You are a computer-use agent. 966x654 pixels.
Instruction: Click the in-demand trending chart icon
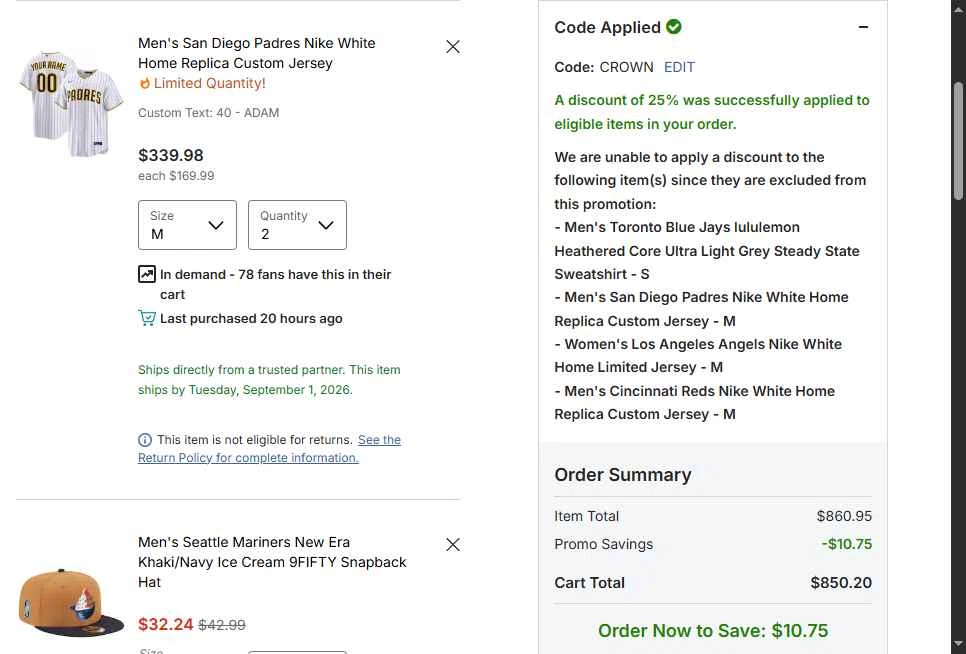pos(147,274)
